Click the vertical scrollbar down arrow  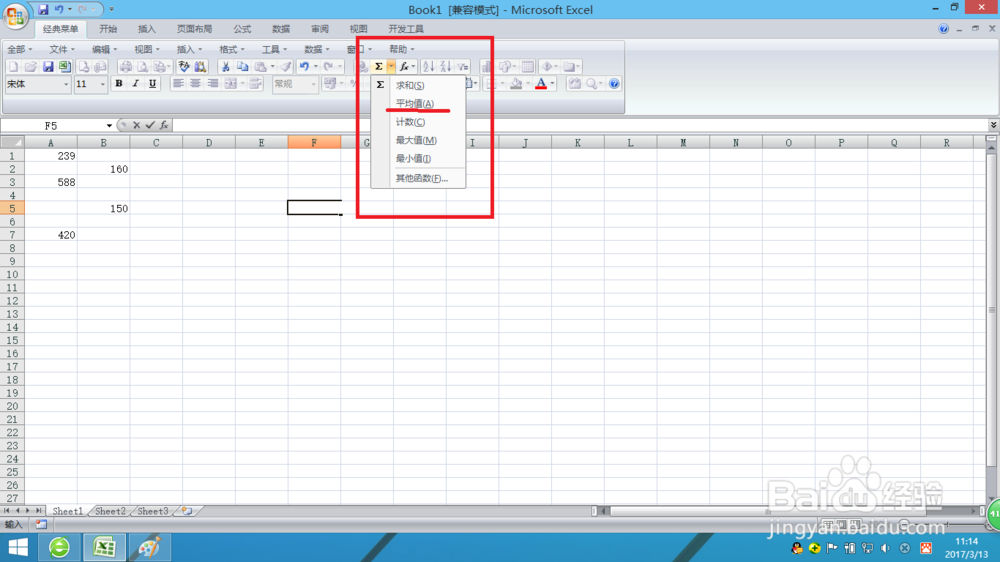[991, 499]
